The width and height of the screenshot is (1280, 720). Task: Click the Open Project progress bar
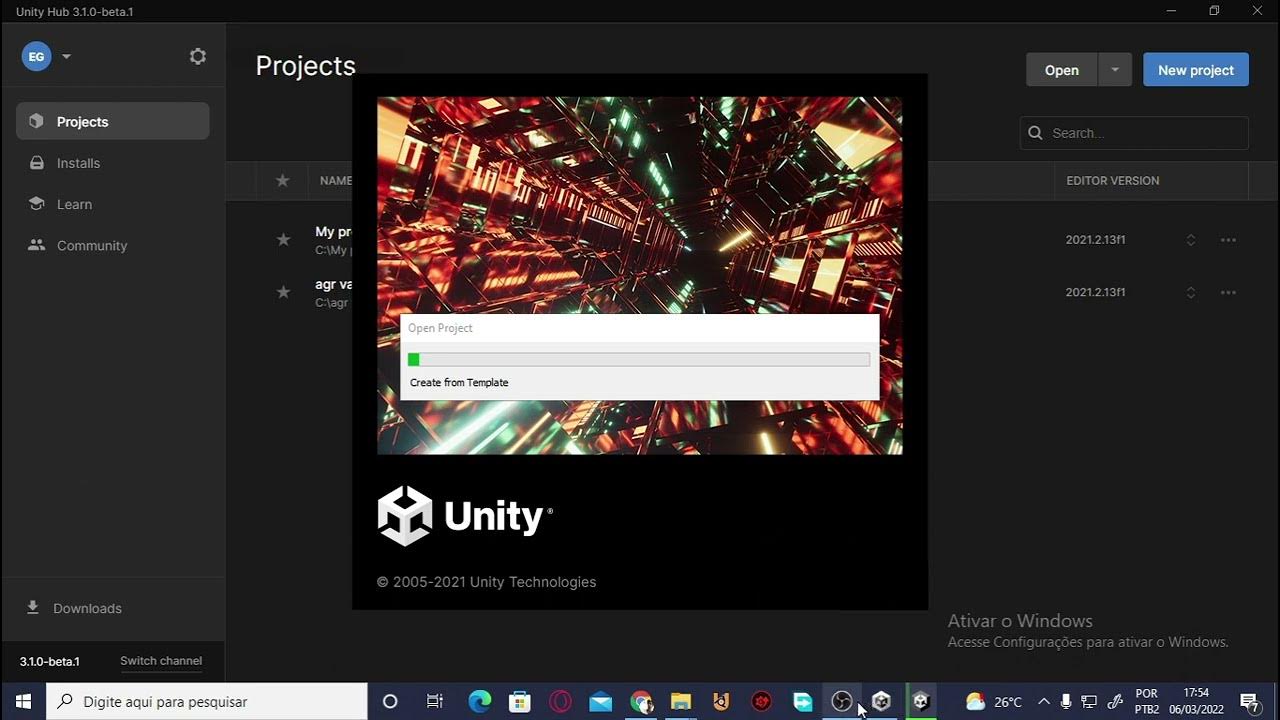pyautogui.click(x=639, y=360)
